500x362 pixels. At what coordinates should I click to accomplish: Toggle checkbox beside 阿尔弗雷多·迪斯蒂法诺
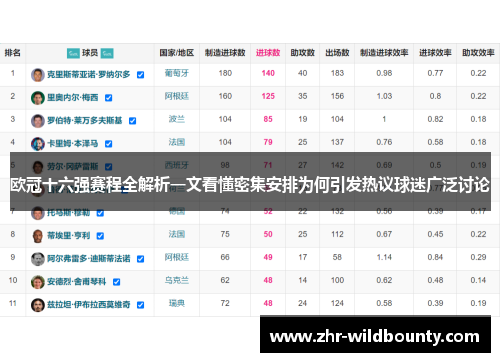141,259
